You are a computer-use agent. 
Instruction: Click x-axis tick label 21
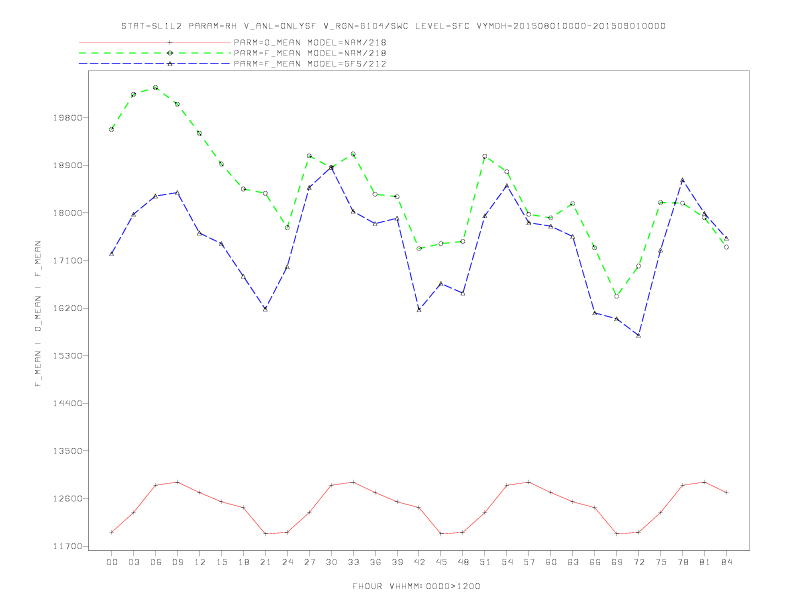click(x=265, y=562)
